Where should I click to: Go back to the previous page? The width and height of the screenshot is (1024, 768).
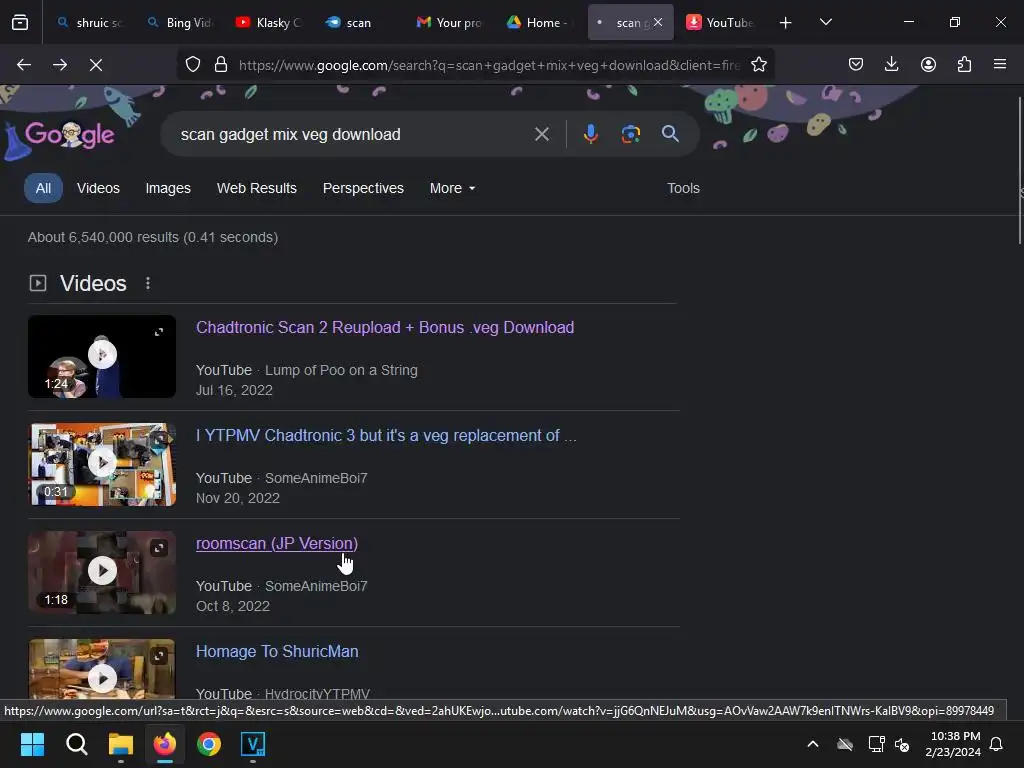point(24,65)
